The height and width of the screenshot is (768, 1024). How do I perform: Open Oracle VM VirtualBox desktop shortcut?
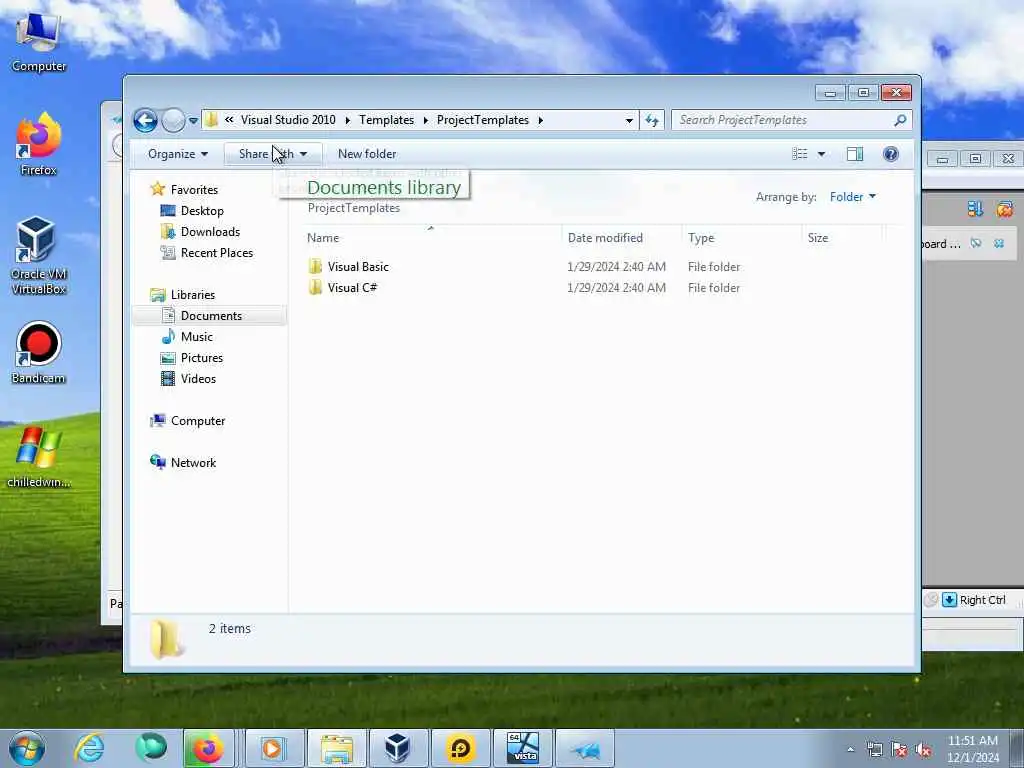tap(38, 256)
